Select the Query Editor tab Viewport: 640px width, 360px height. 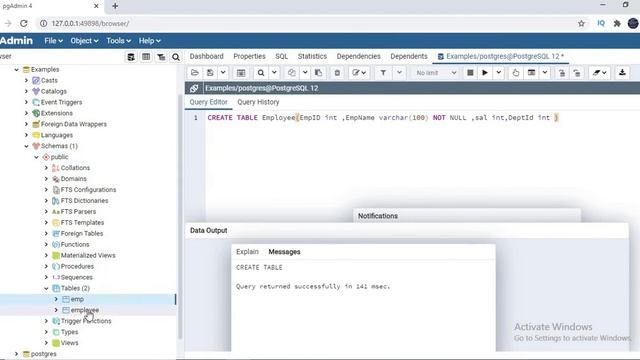pos(209,102)
